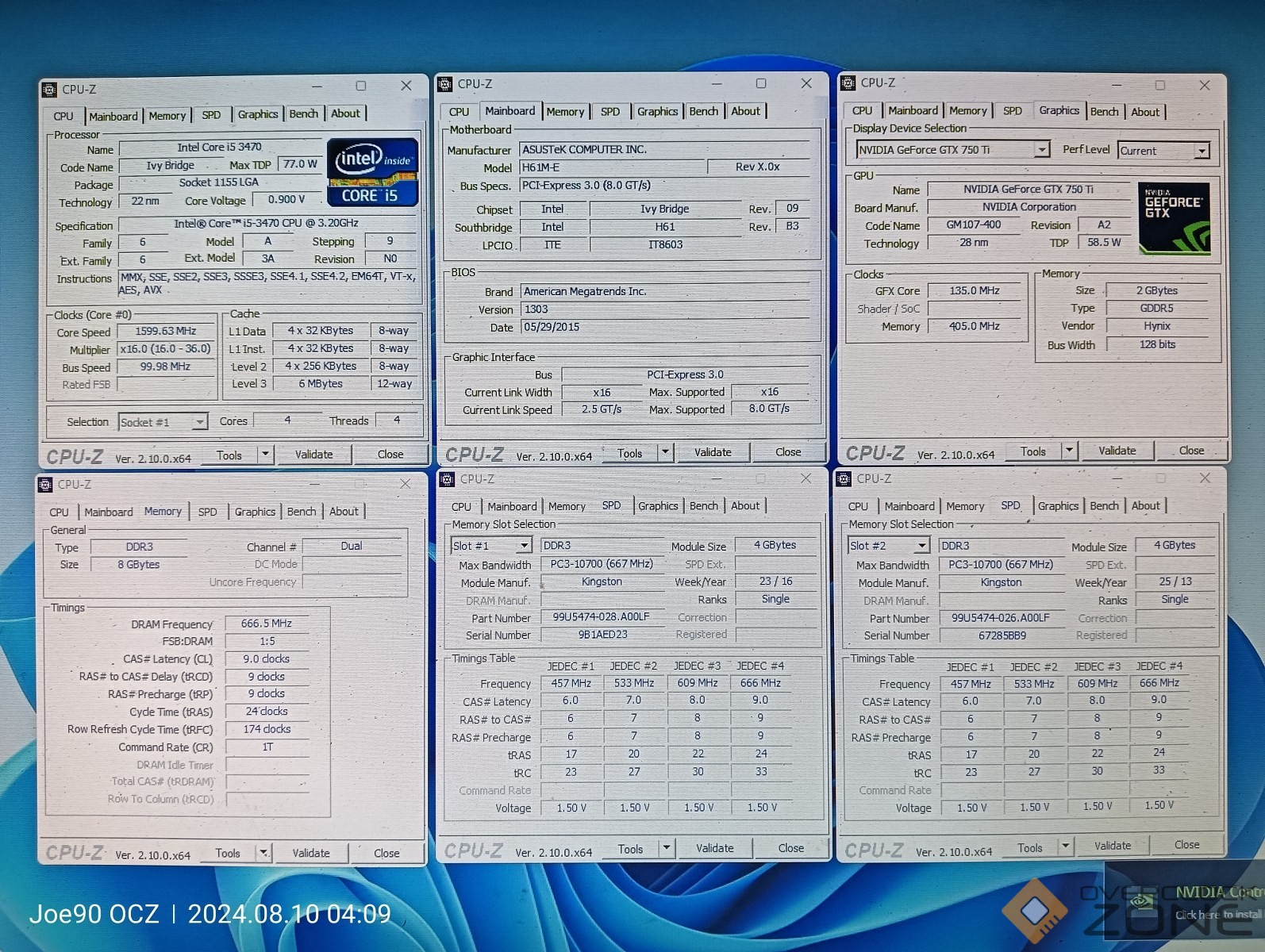
Task: Click the Manufacturer field ASUSTeK COMPUTER INC.
Action: pyautogui.click(x=665, y=149)
